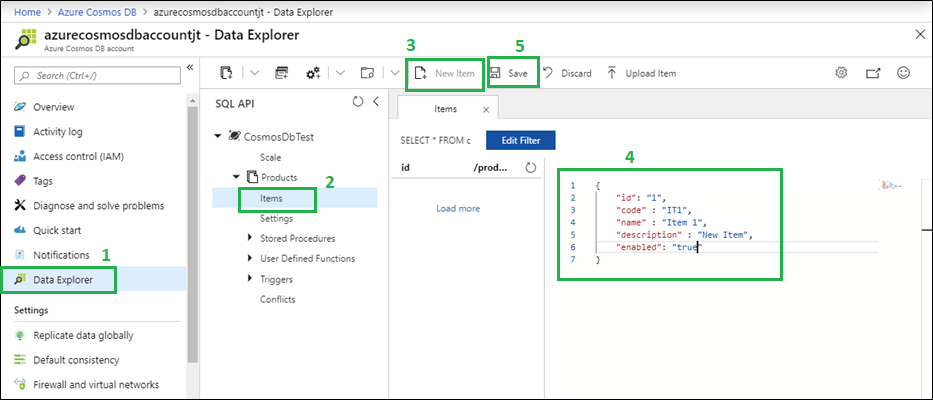
Task: Click the Diagnose wrench icon
Action: (x=20, y=205)
